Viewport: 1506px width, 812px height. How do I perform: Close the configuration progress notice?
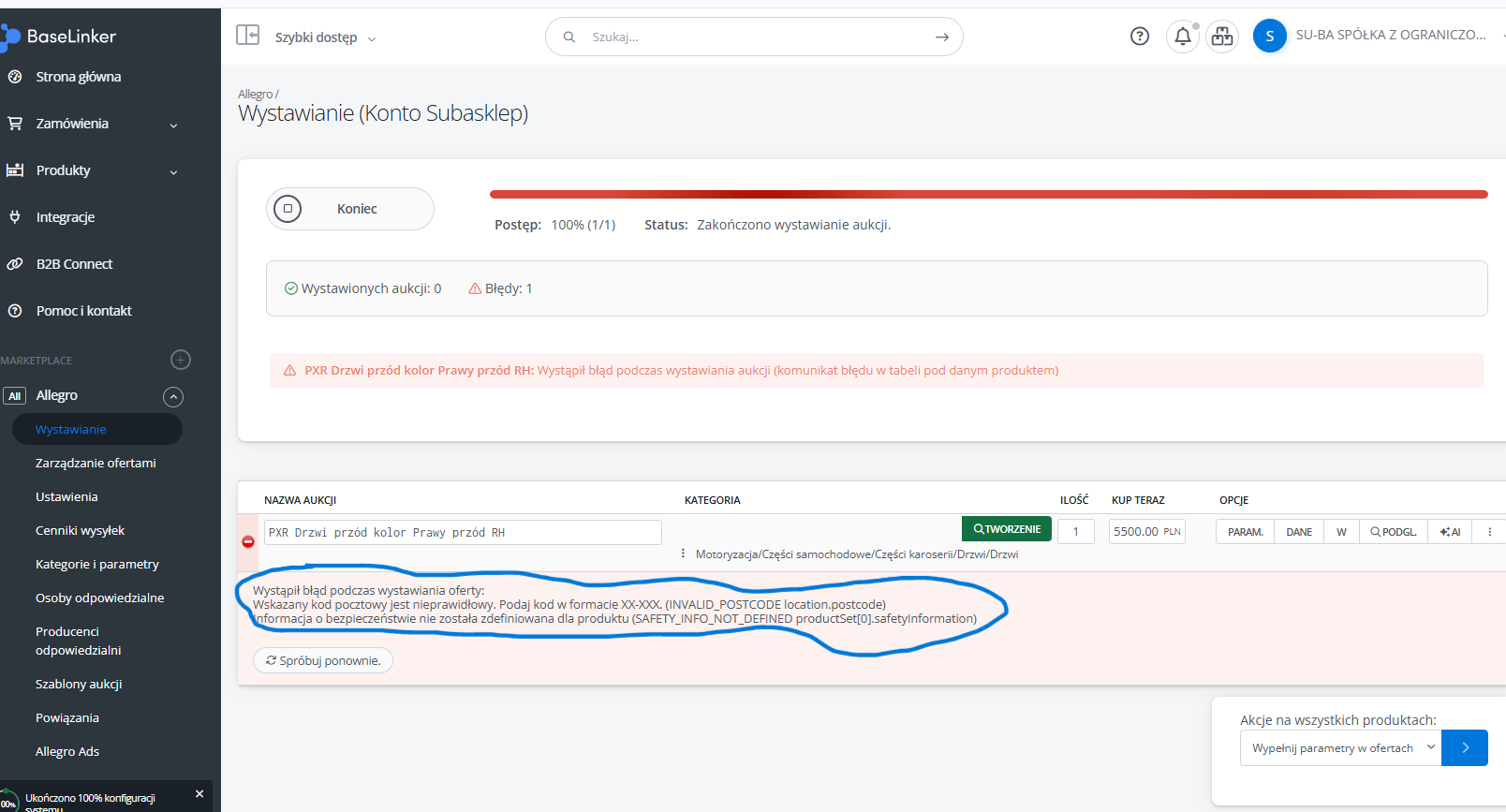pyautogui.click(x=199, y=794)
